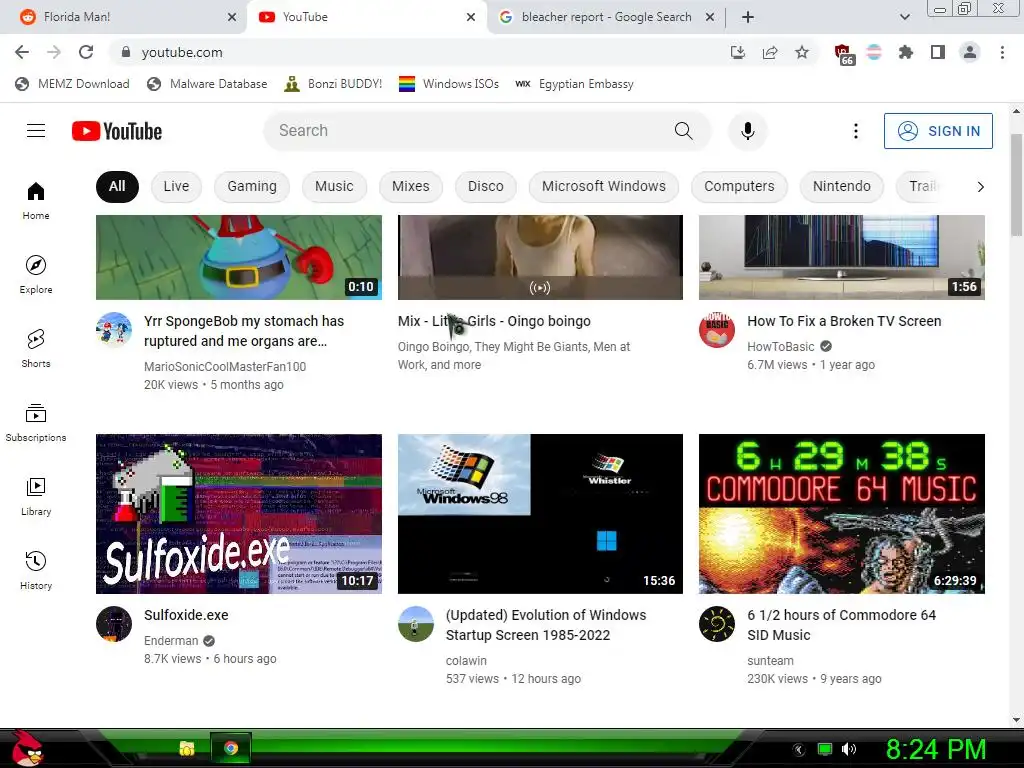1024x768 pixels.
Task: Select the Gaming filter chip
Action: click(x=252, y=186)
